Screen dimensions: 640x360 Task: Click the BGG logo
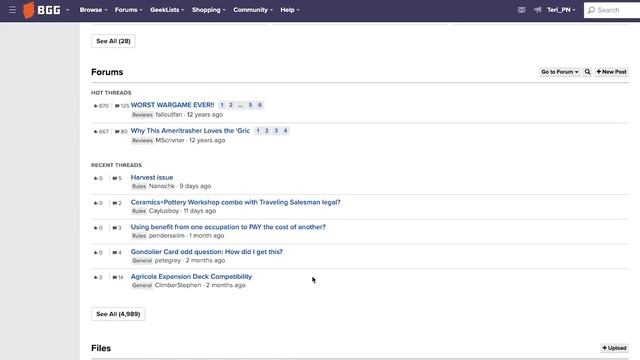42,10
